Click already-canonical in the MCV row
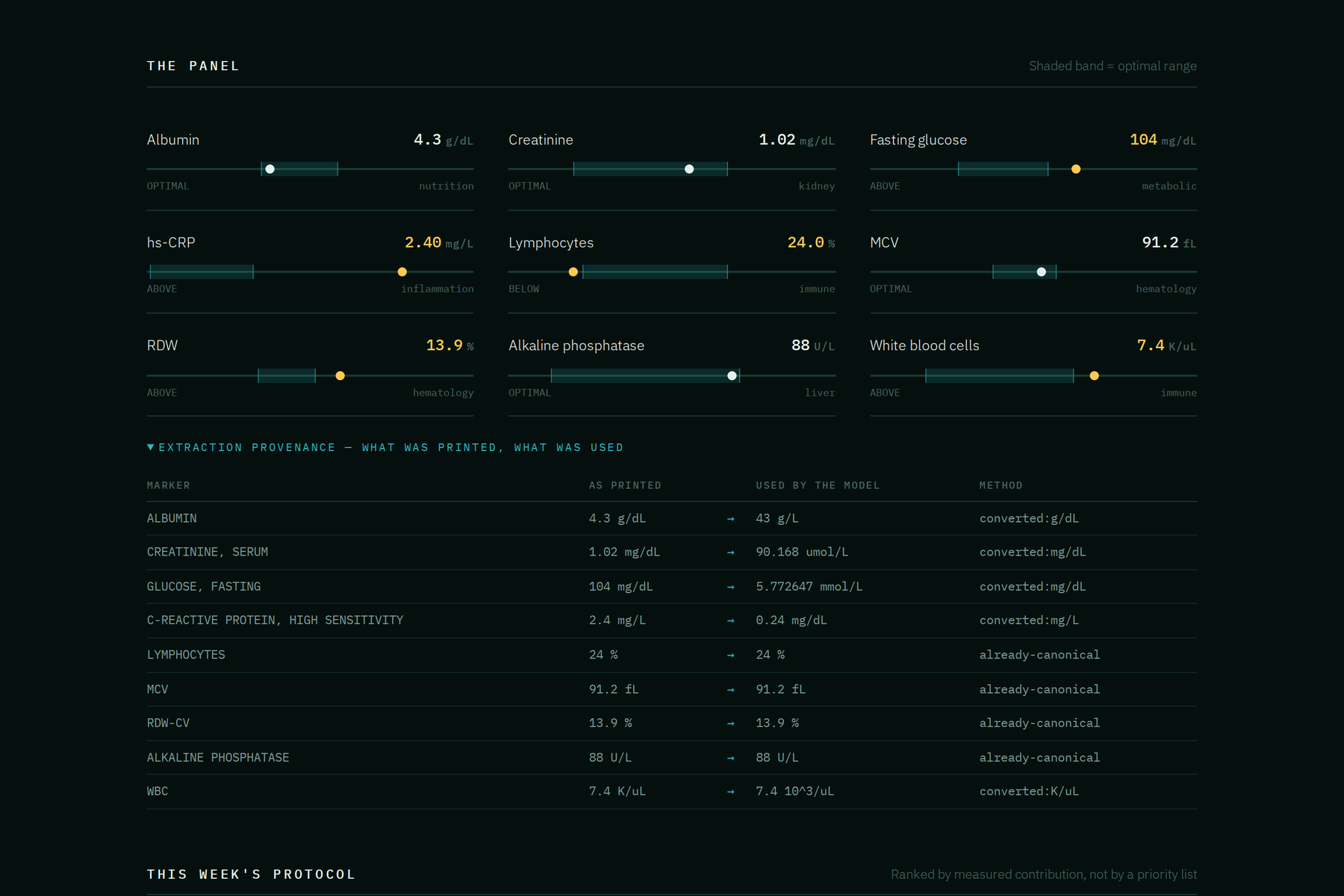Image resolution: width=1344 pixels, height=896 pixels. (x=1039, y=689)
